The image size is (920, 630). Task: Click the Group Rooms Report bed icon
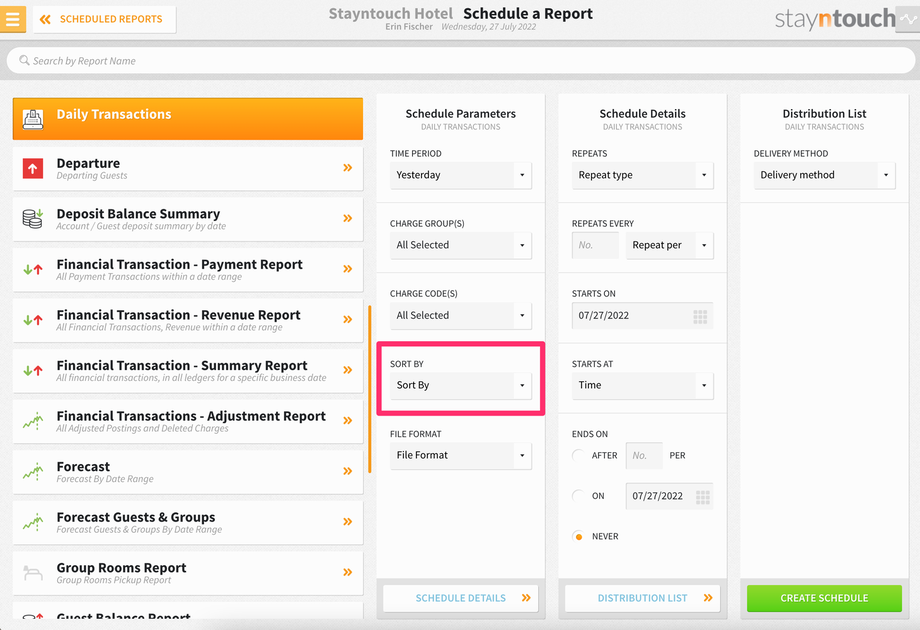[x=33, y=573]
